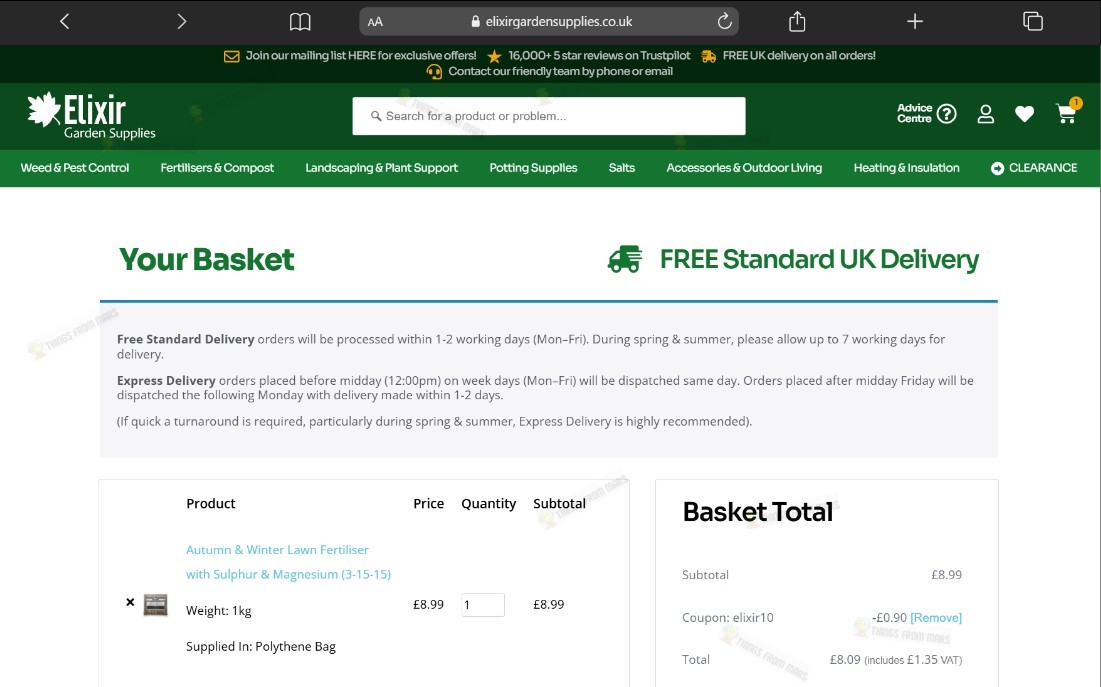This screenshot has width=1101, height=687.
Task: Click the elixirgardensupplies.co.uk address bar
Action: point(548,22)
